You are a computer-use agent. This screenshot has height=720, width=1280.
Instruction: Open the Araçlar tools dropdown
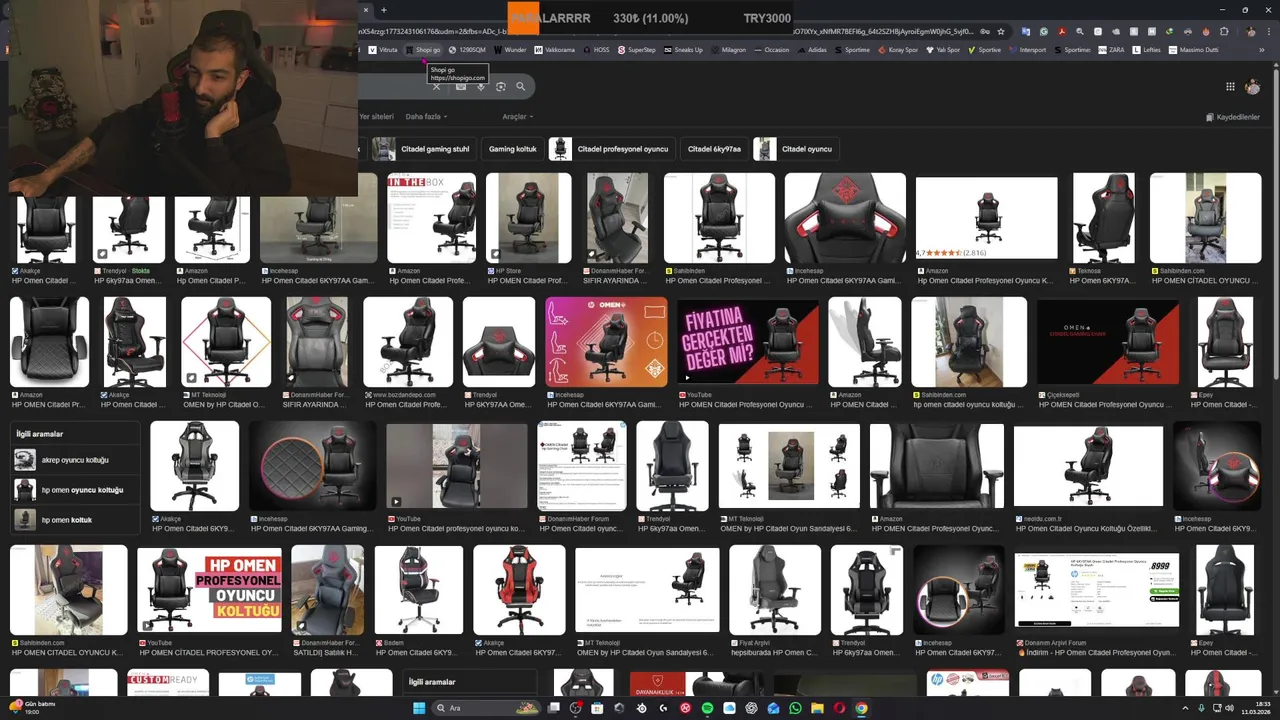click(517, 117)
